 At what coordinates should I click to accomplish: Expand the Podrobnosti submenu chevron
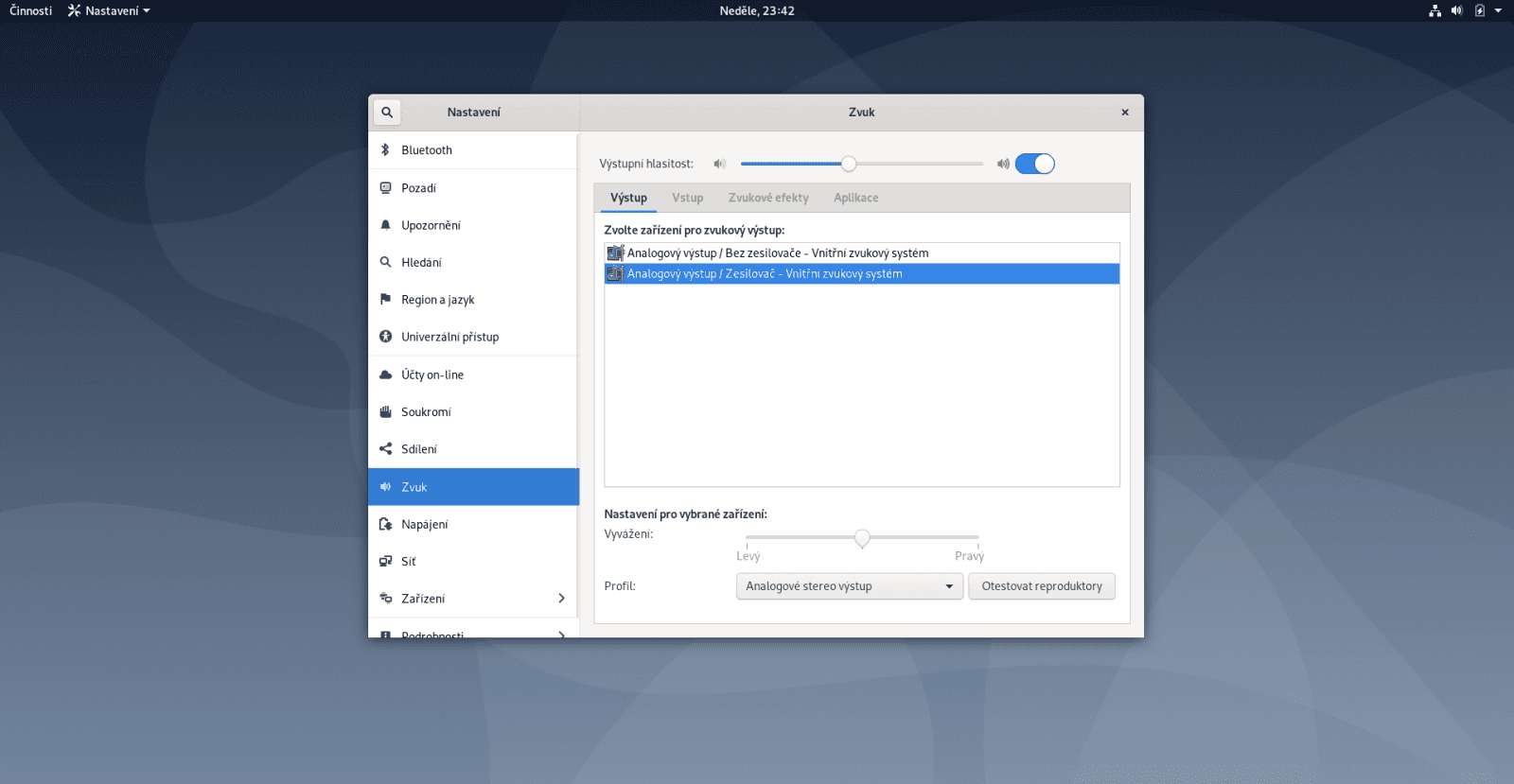pyautogui.click(x=561, y=634)
